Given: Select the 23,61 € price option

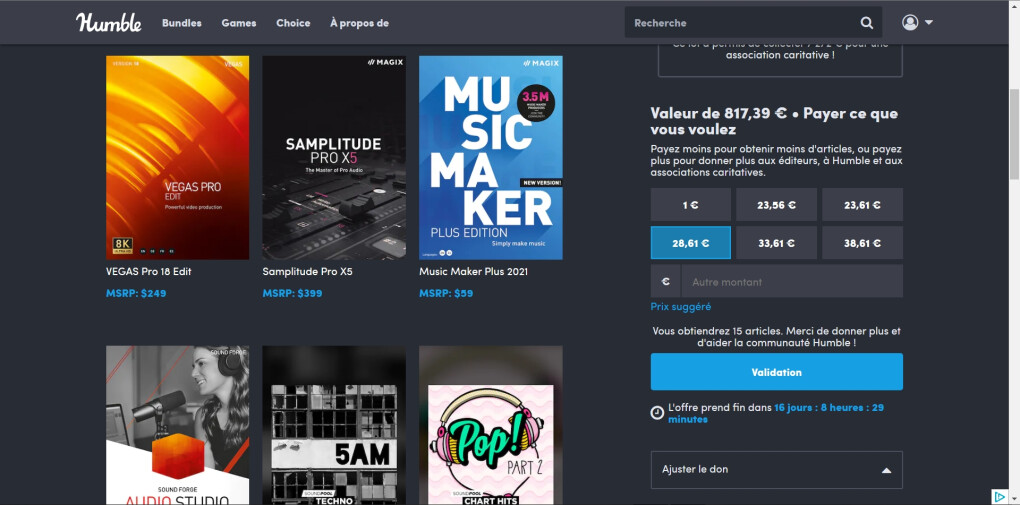Looking at the screenshot, I should tap(863, 205).
